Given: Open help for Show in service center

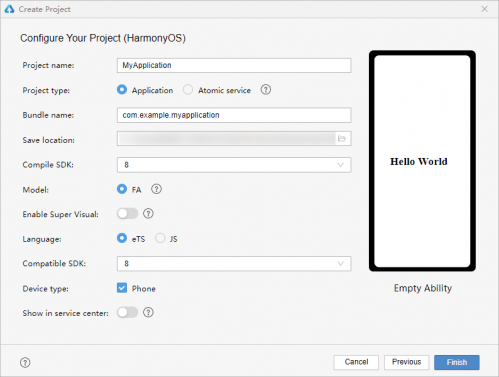Looking at the screenshot, I should (148, 312).
